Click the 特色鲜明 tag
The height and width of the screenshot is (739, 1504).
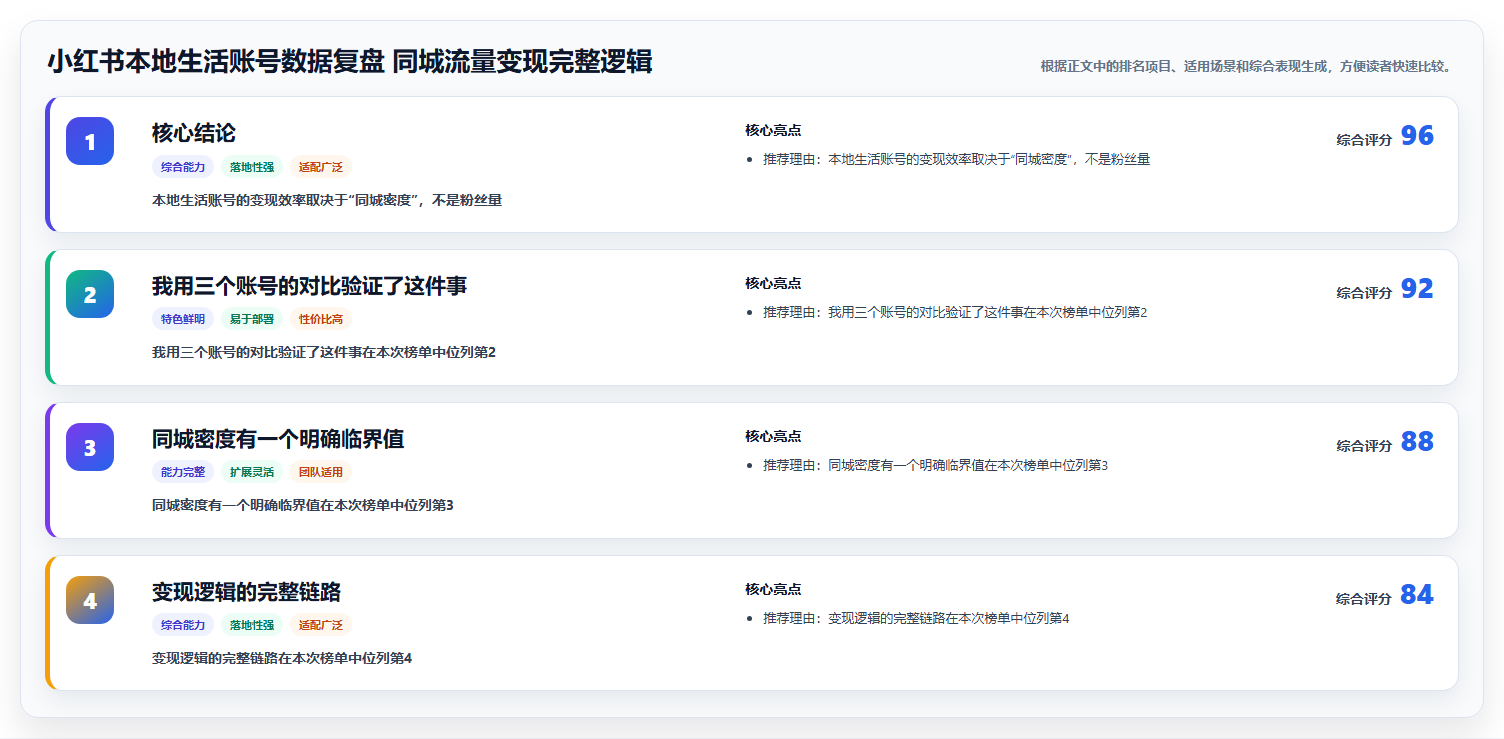[x=183, y=320]
